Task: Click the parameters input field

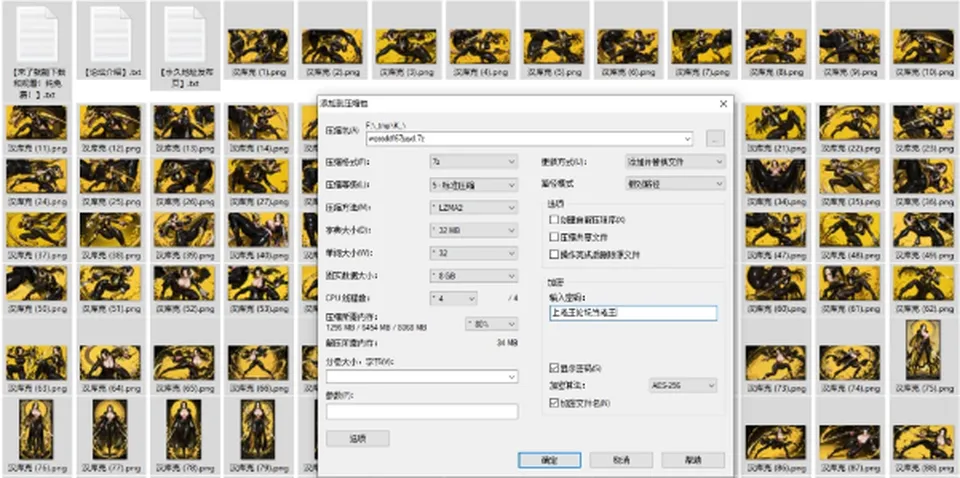Action: pos(422,412)
